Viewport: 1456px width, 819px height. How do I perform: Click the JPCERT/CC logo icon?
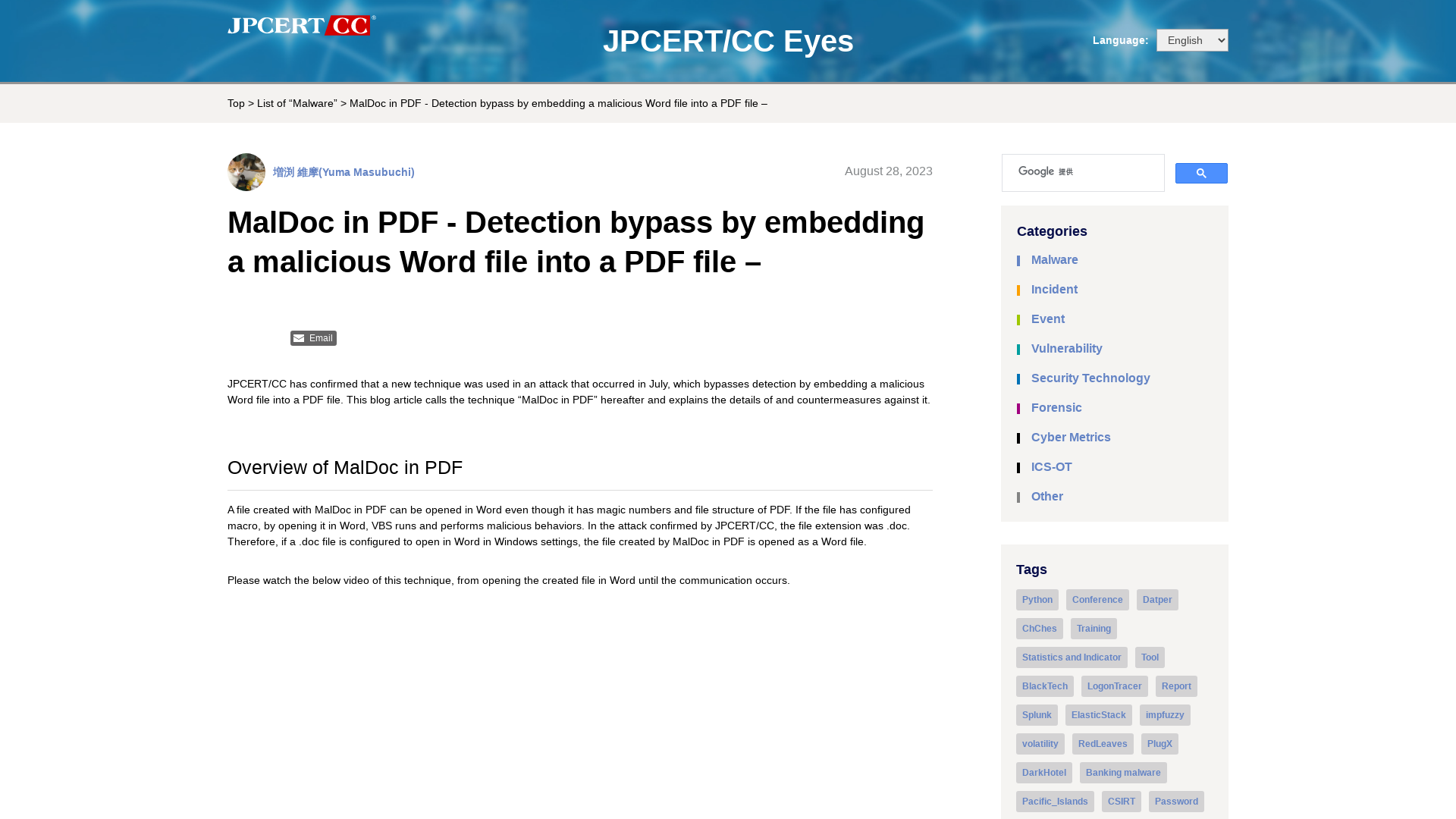click(301, 26)
